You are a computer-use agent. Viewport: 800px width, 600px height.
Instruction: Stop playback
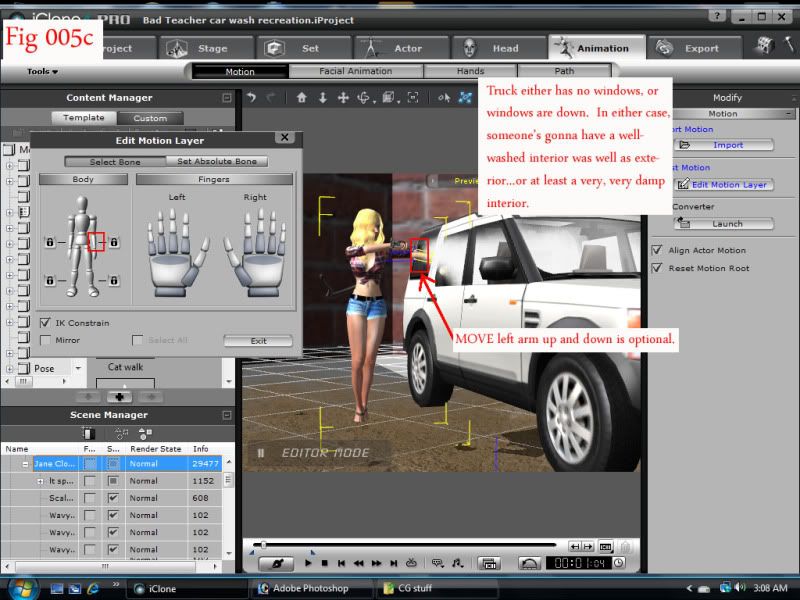[x=324, y=563]
